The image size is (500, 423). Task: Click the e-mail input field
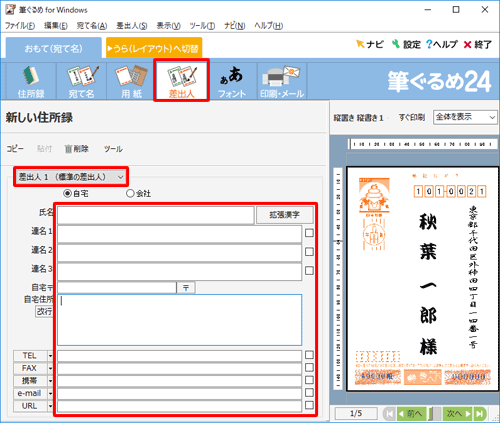pos(179,394)
